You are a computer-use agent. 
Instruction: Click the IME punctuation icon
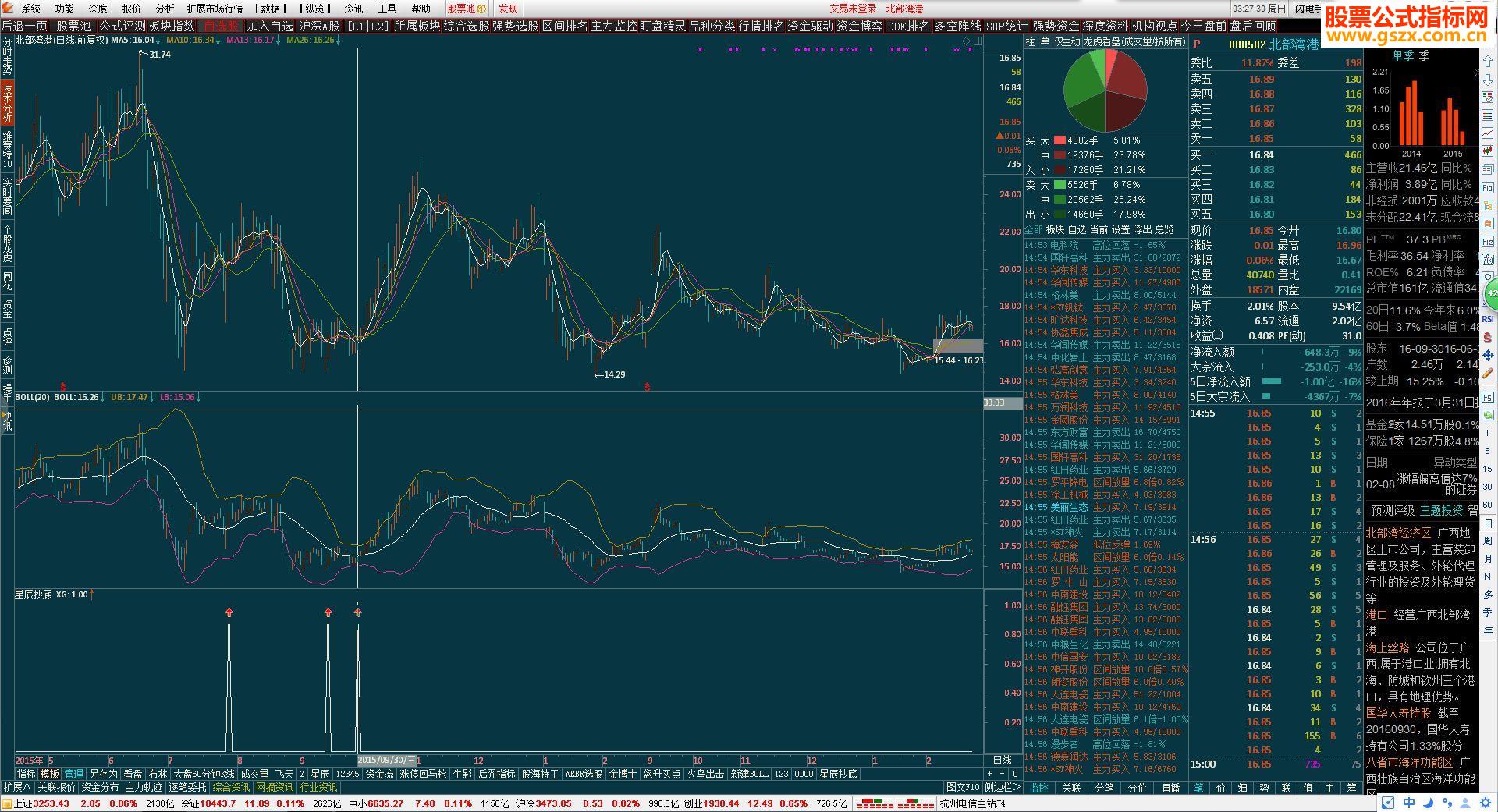[x=1447, y=803]
